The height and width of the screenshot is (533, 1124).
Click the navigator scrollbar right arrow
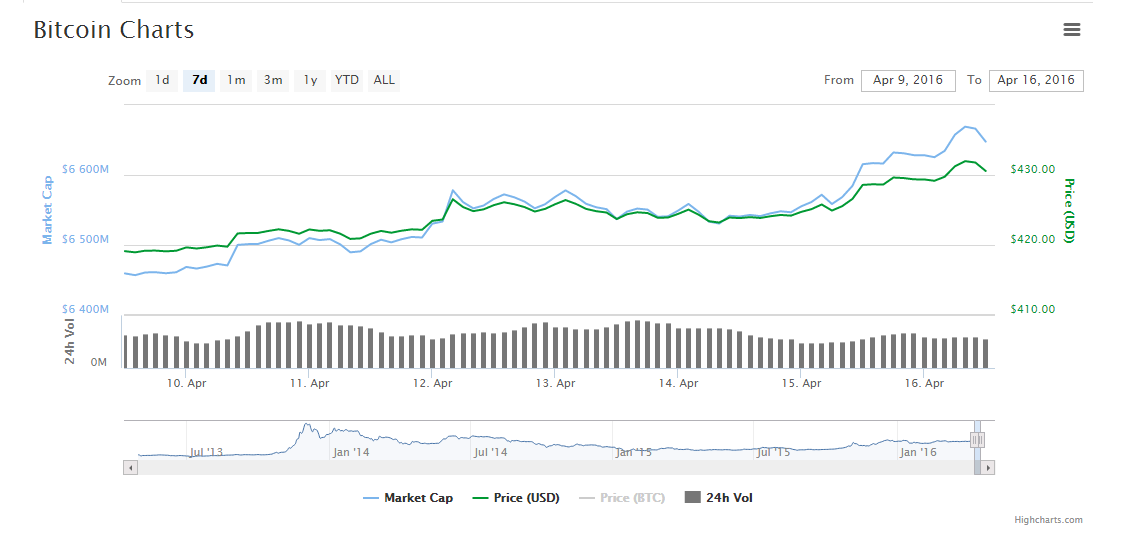pos(988,467)
